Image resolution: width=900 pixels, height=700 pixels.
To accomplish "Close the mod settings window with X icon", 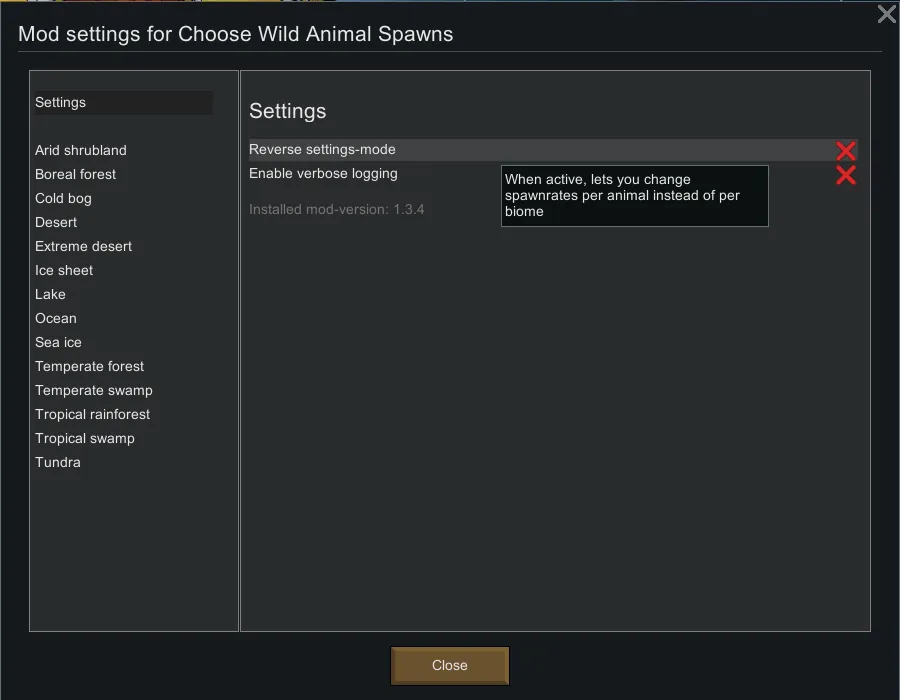I will click(886, 14).
